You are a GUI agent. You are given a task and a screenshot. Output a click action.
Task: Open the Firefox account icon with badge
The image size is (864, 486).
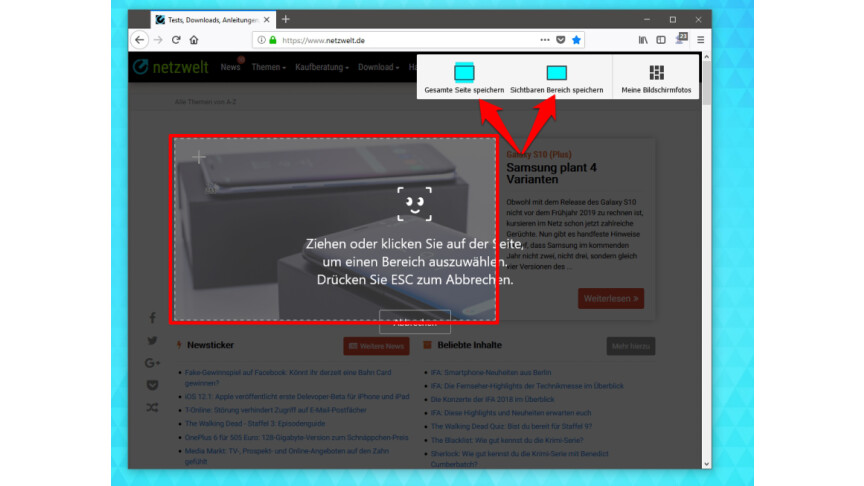(x=681, y=39)
